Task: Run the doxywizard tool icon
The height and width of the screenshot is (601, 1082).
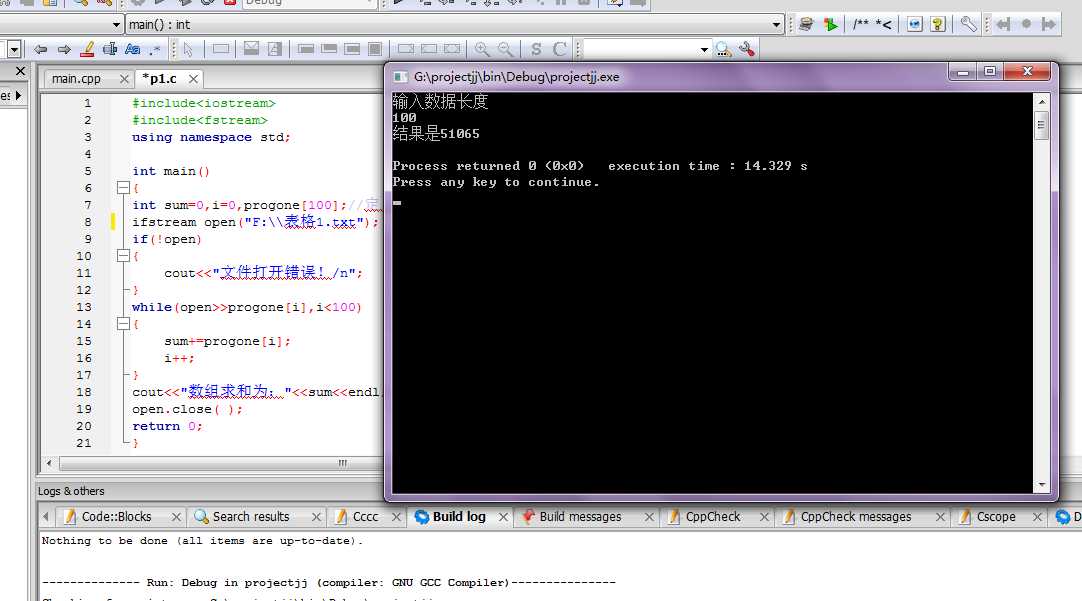Action: [x=805, y=25]
